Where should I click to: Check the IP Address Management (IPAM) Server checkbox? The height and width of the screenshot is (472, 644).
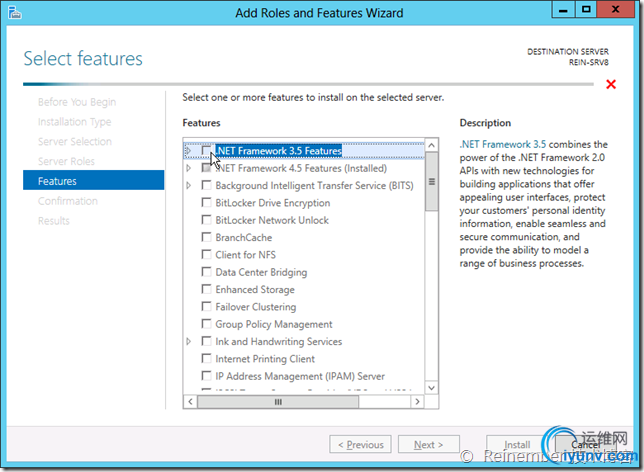click(206, 376)
